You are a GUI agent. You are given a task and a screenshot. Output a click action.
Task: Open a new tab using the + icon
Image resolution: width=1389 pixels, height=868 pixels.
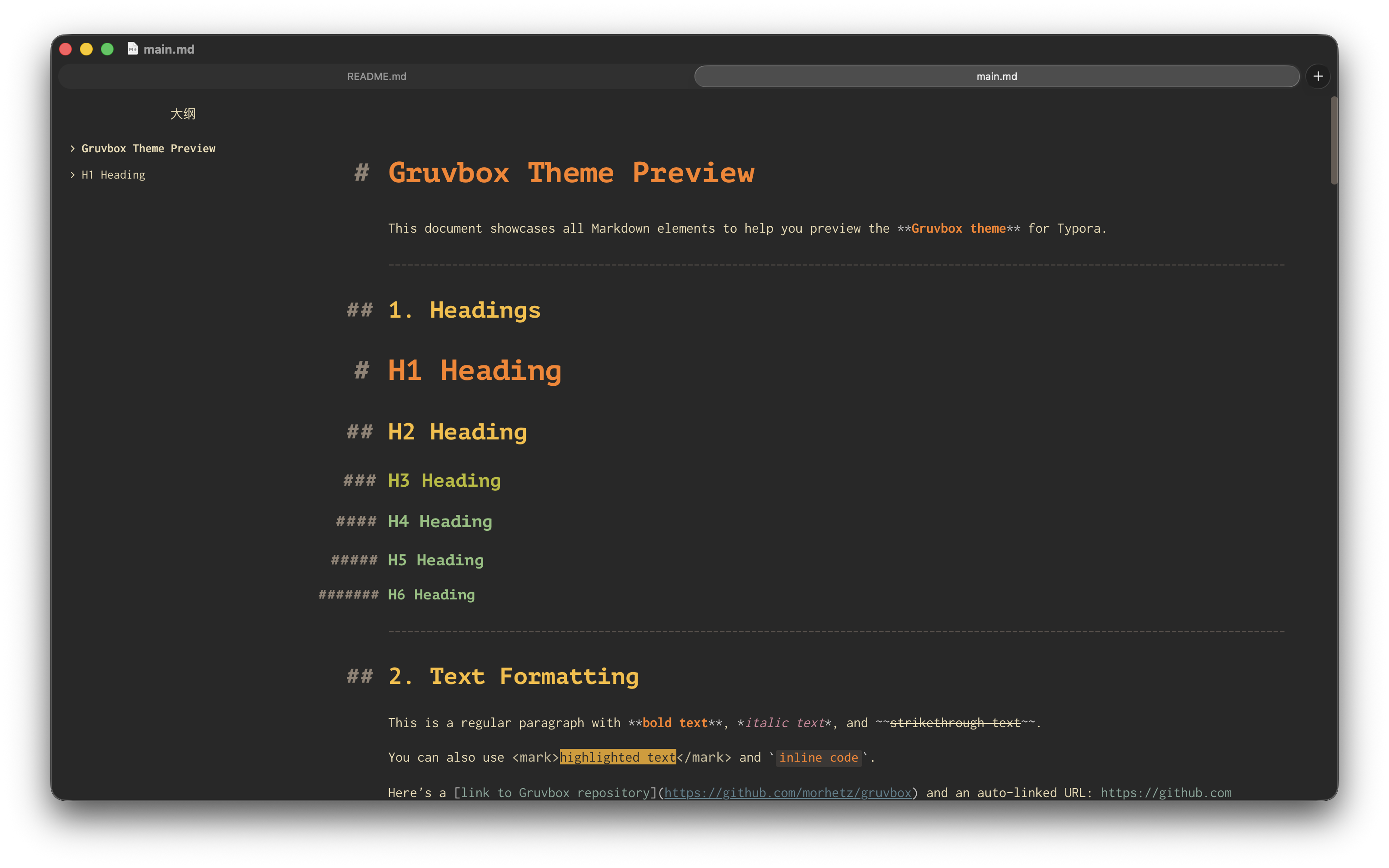click(x=1318, y=76)
